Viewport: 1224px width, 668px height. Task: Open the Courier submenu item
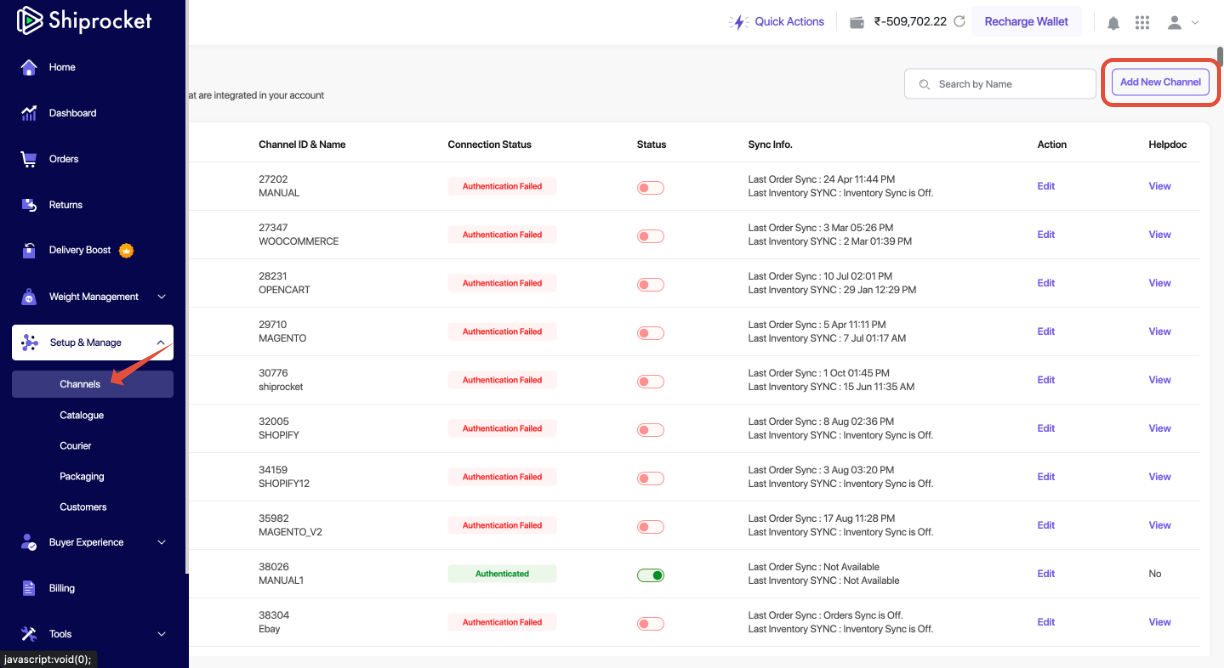tap(75, 446)
